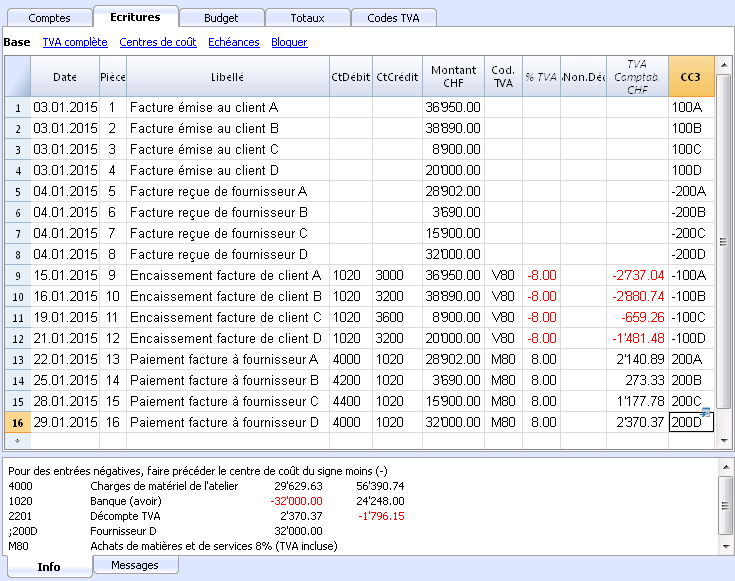The image size is (735, 581).
Task: Click the table's vertical scrollbar thumb
Action: click(x=724, y=241)
